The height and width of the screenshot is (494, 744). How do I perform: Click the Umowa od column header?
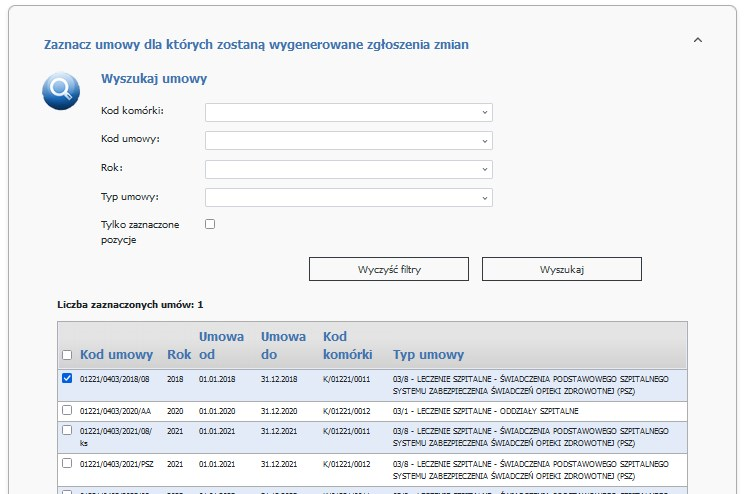click(x=221, y=345)
